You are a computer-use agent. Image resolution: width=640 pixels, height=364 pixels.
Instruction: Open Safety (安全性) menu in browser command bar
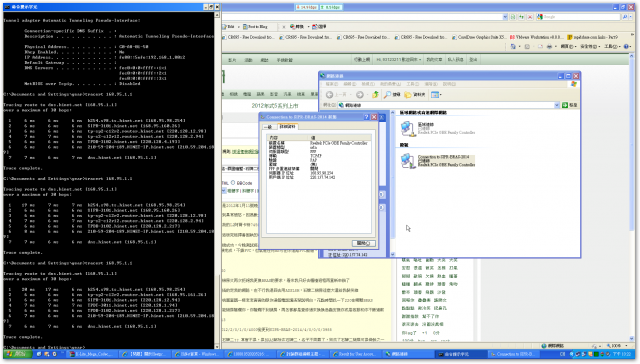589,47
